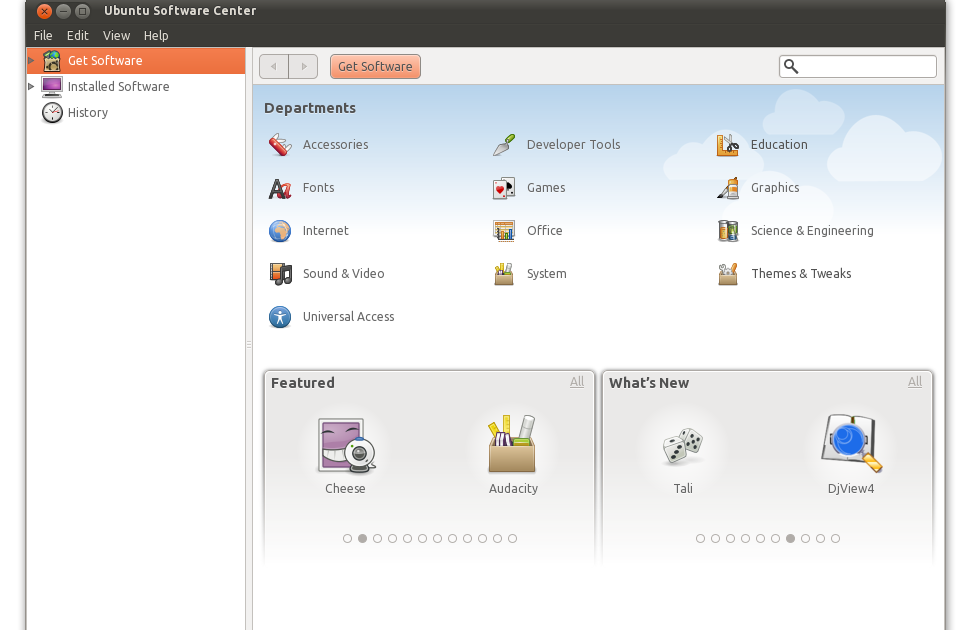Expand the Installed Software tree item

pyautogui.click(x=31, y=86)
